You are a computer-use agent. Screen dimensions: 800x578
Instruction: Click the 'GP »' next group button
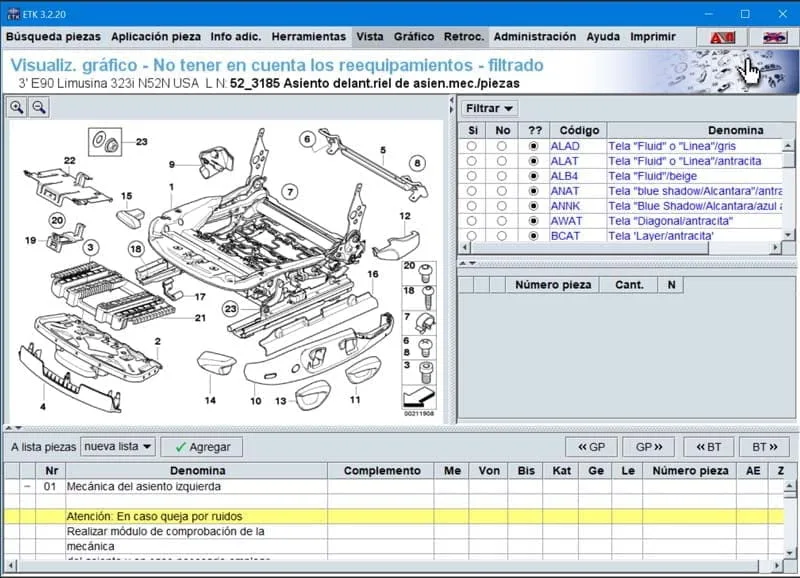point(648,447)
